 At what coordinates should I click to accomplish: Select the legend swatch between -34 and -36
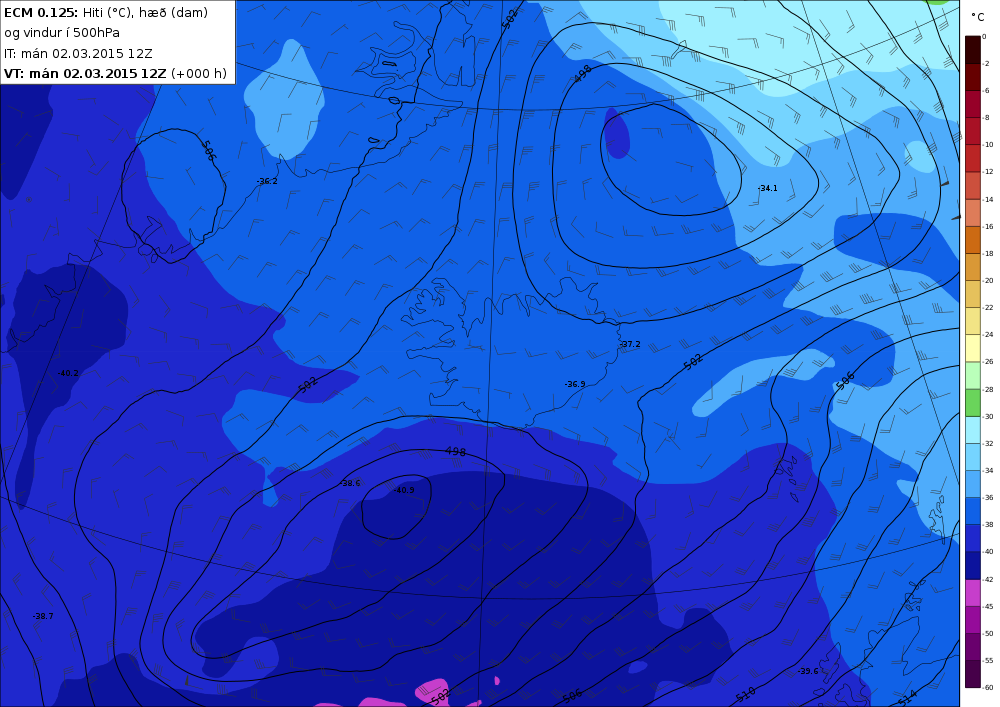click(973, 484)
